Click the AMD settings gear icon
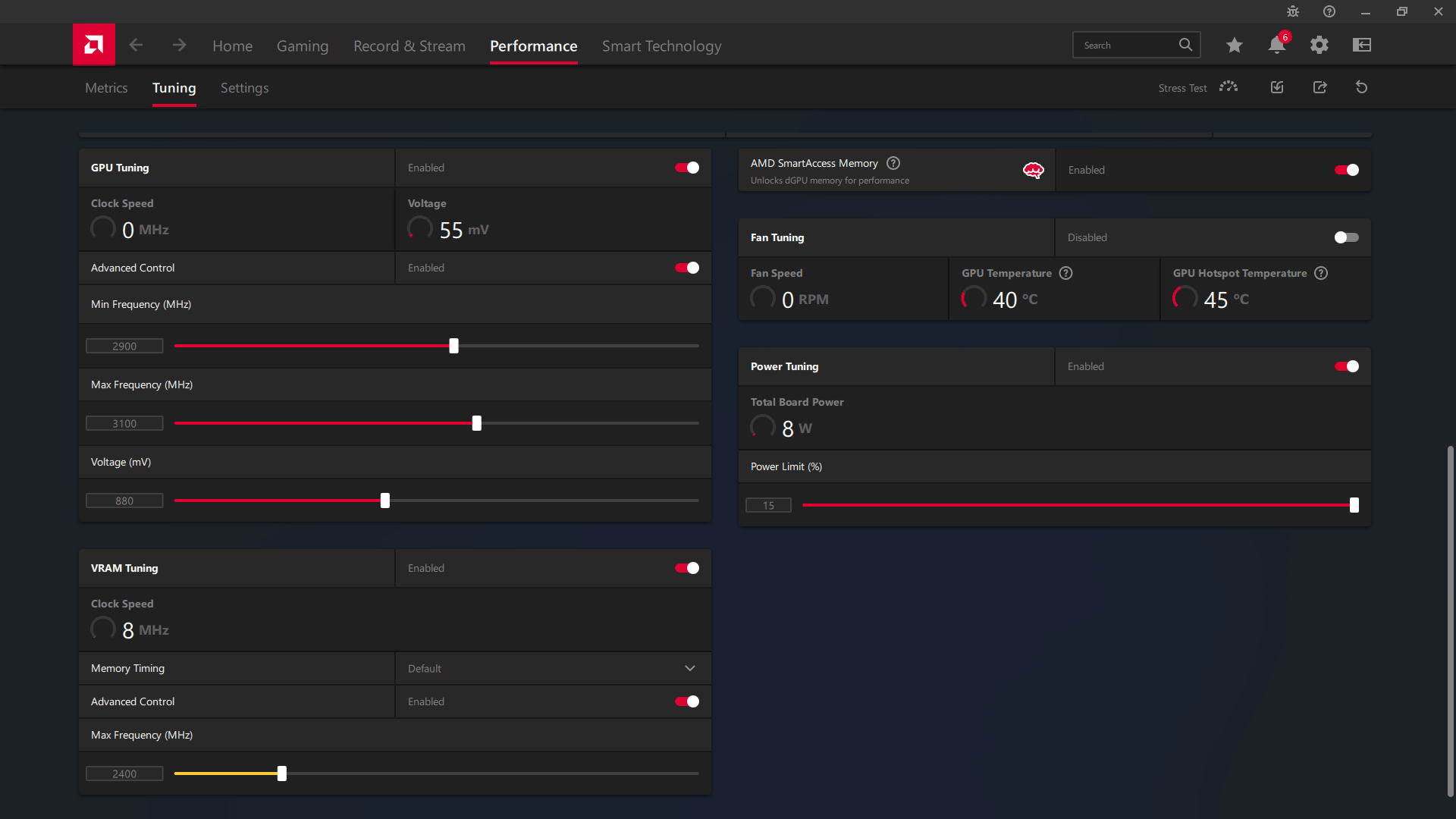Image resolution: width=1456 pixels, height=819 pixels. coord(1319,45)
